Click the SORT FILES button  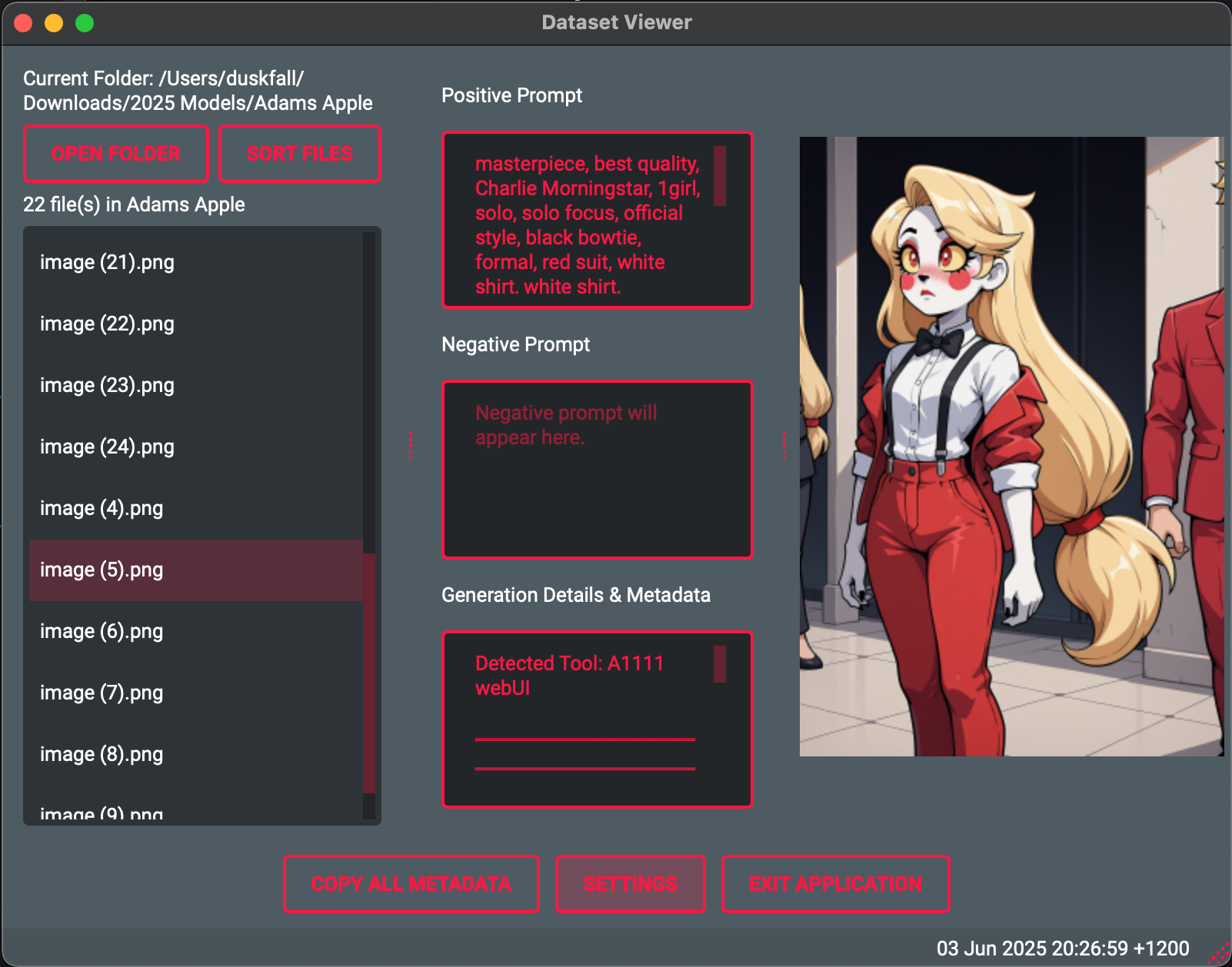click(x=300, y=154)
